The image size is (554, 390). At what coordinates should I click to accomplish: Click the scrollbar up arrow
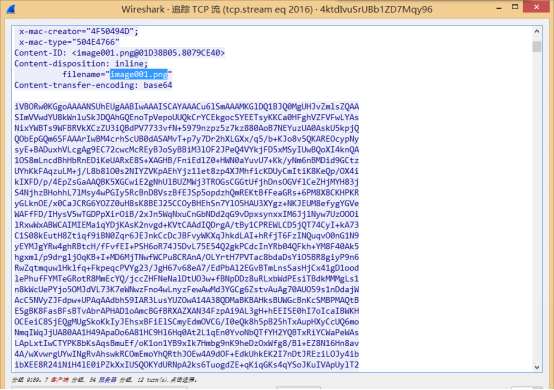click(537, 31)
